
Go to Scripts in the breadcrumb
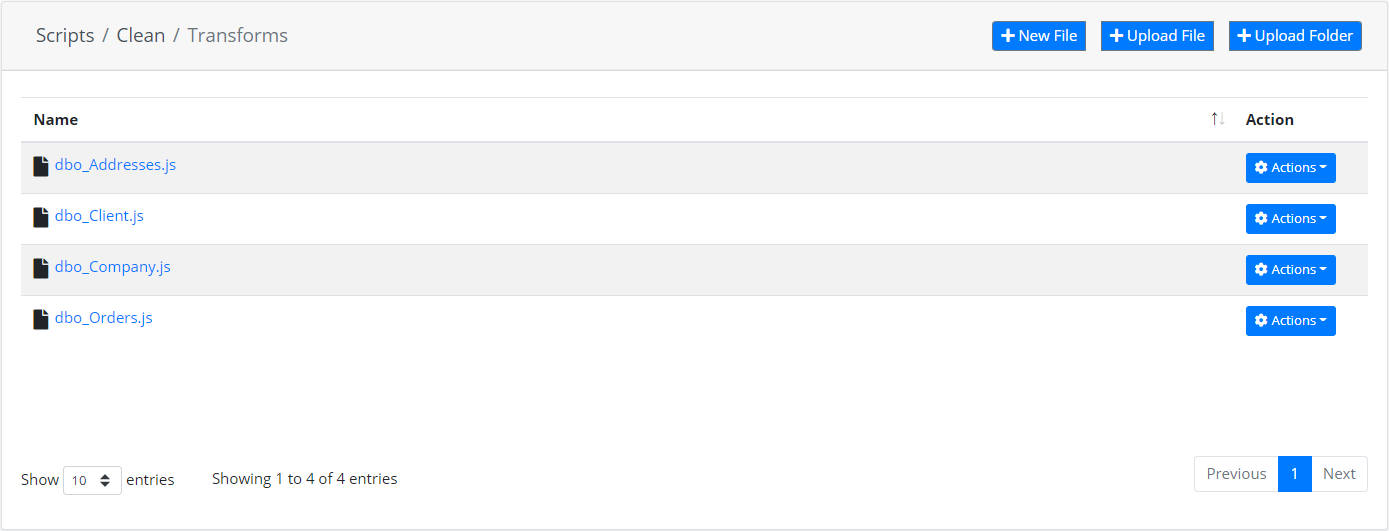coord(65,35)
